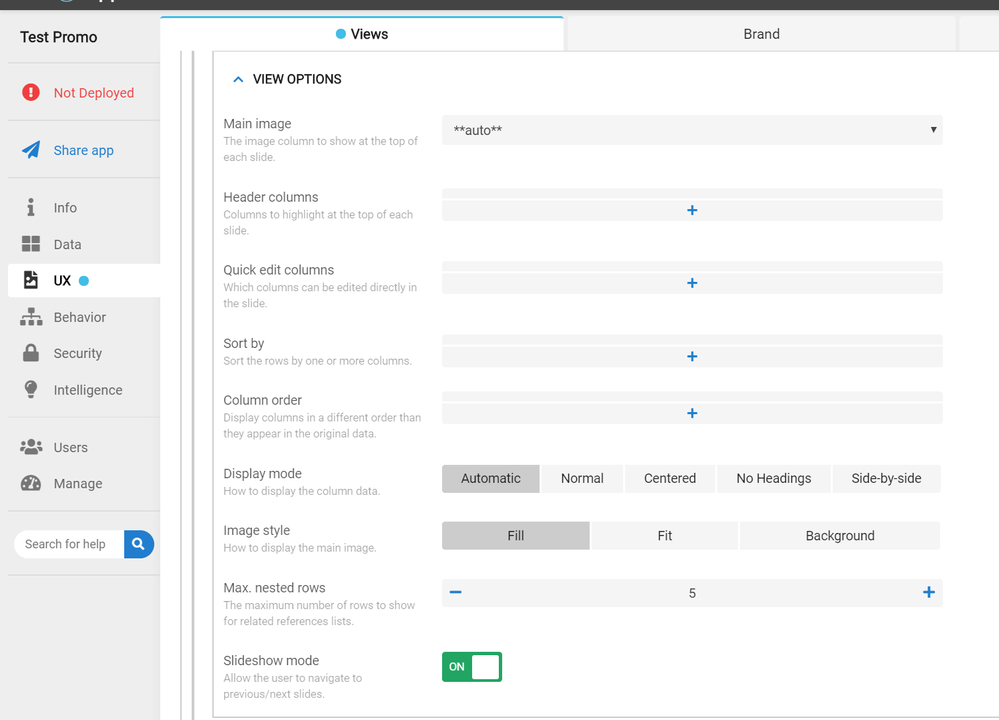Screen dimensions: 999x720
Task: Click the Security lock icon
Action: click(31, 353)
